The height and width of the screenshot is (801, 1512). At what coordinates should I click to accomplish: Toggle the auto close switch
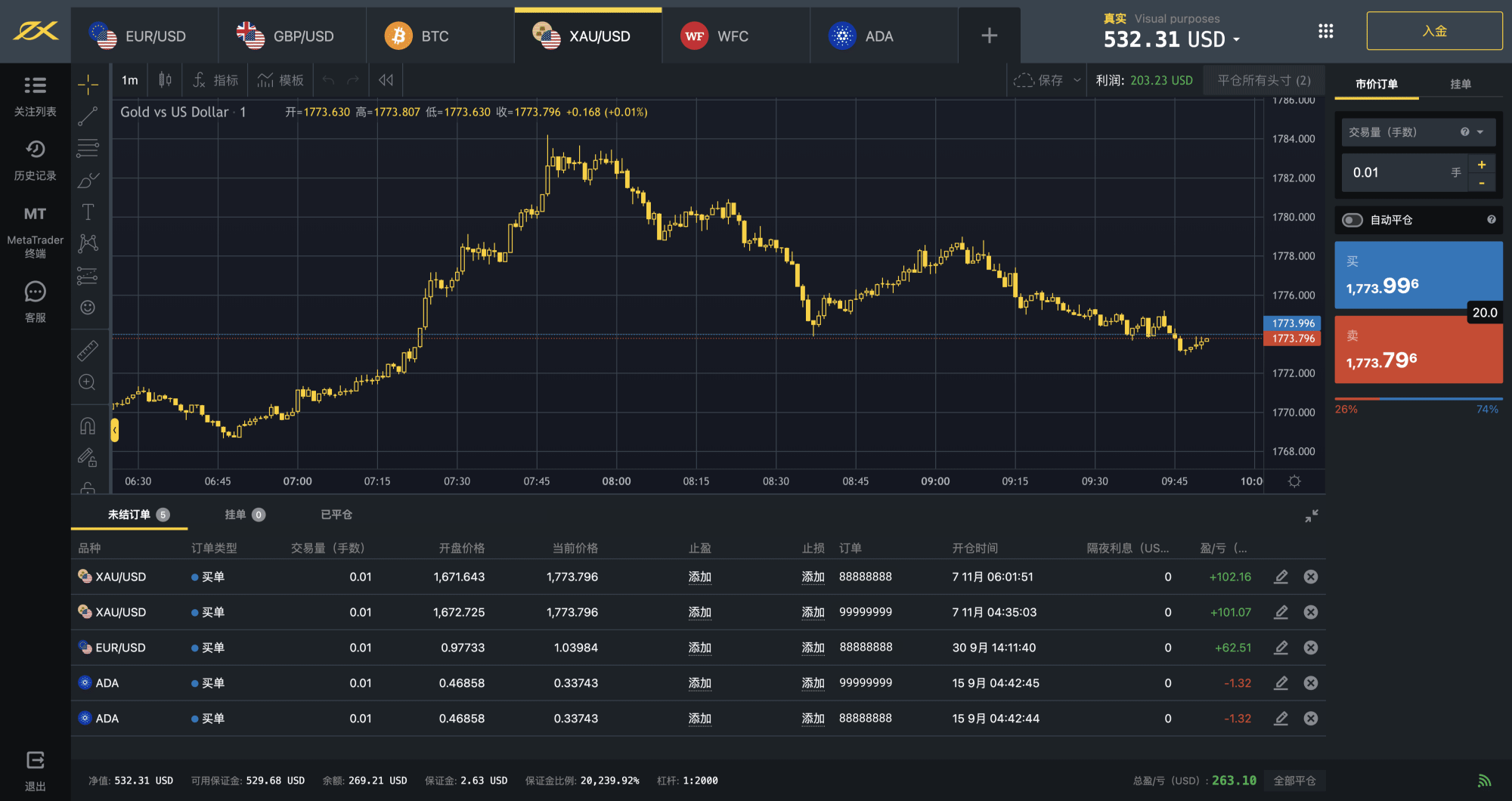click(x=1352, y=220)
